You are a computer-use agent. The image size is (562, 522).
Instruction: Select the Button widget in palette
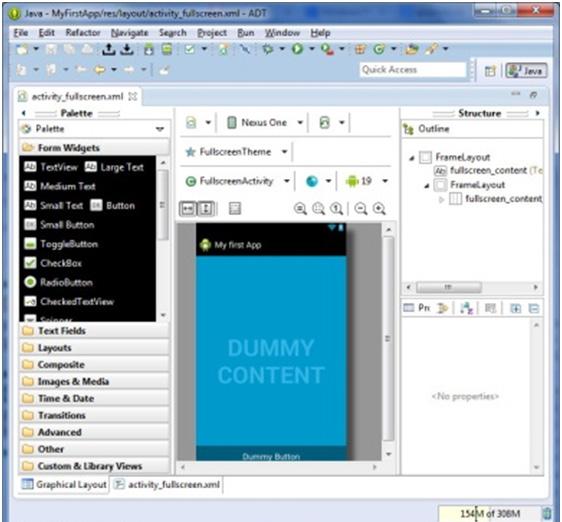tap(112, 205)
